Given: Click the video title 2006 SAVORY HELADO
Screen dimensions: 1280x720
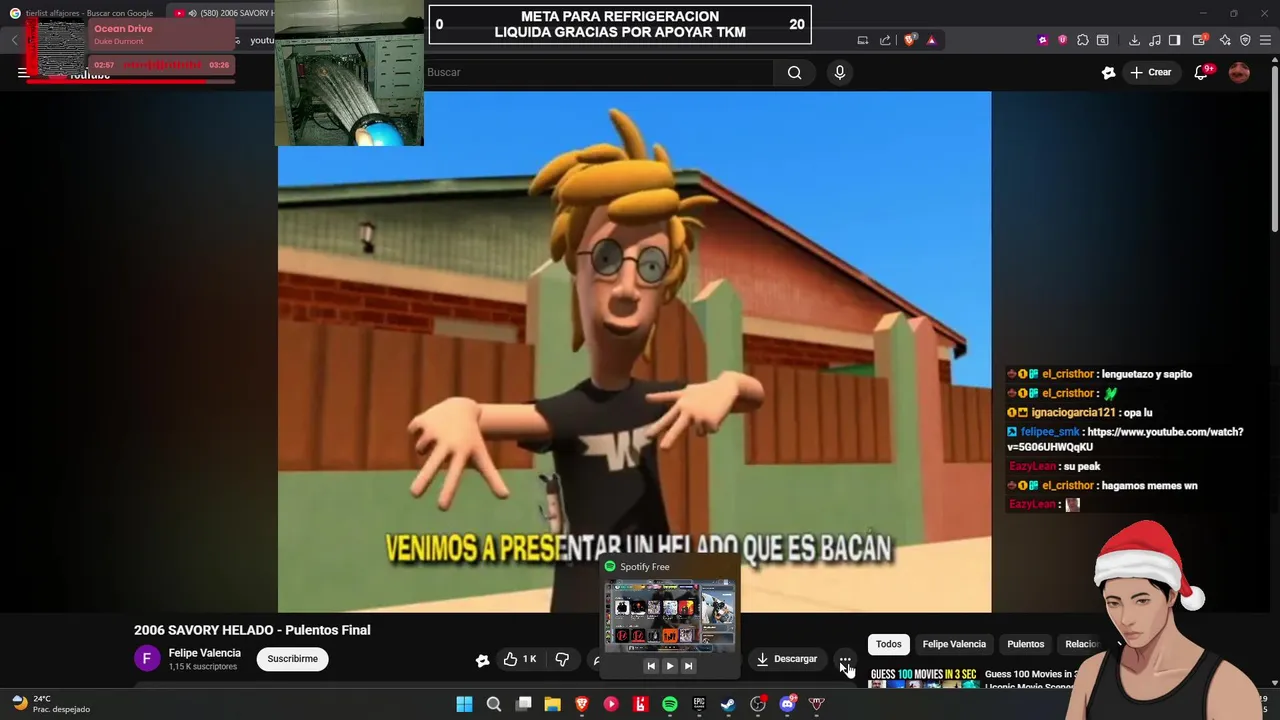Looking at the screenshot, I should [252, 630].
